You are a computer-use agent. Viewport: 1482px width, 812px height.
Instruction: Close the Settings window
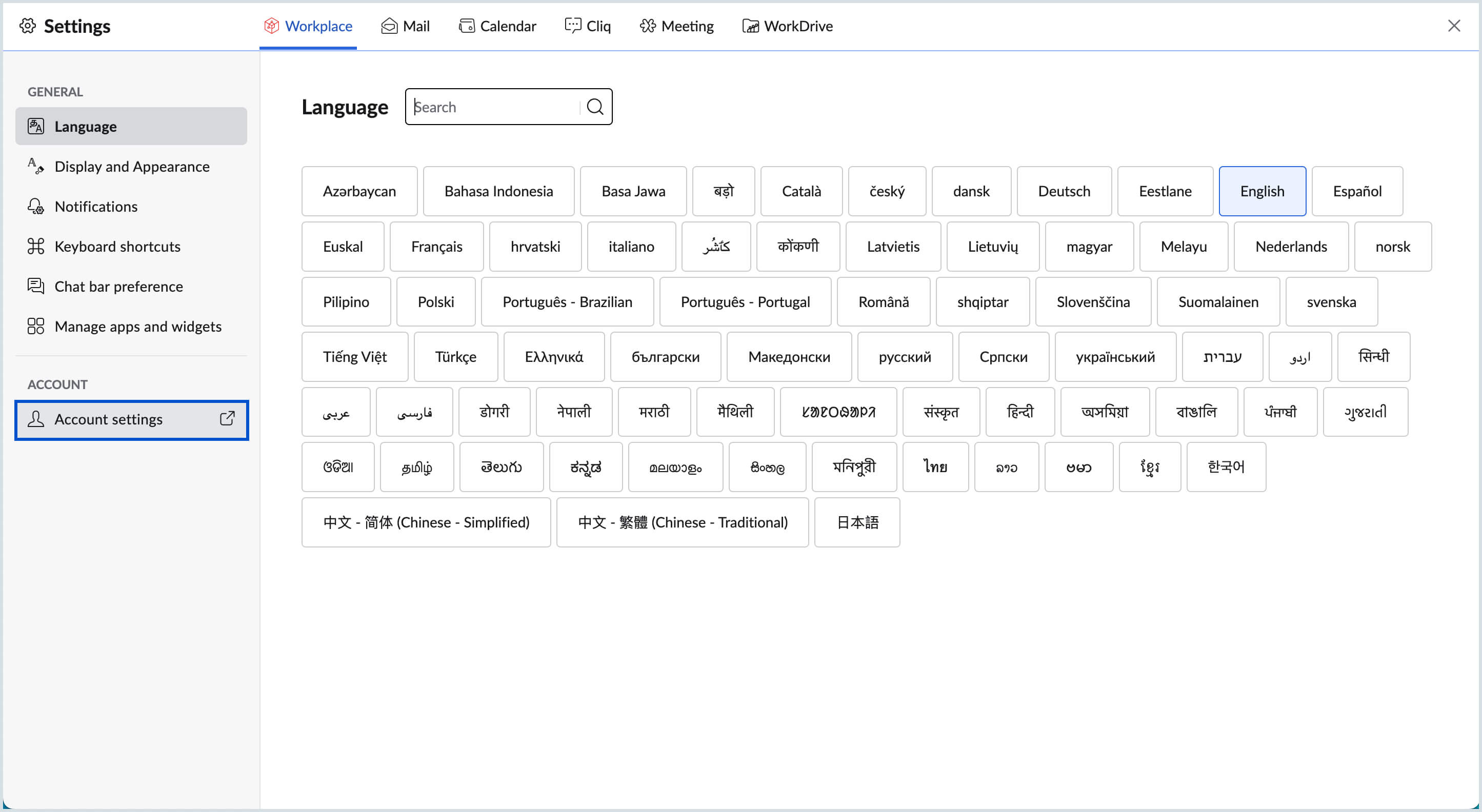[1455, 26]
